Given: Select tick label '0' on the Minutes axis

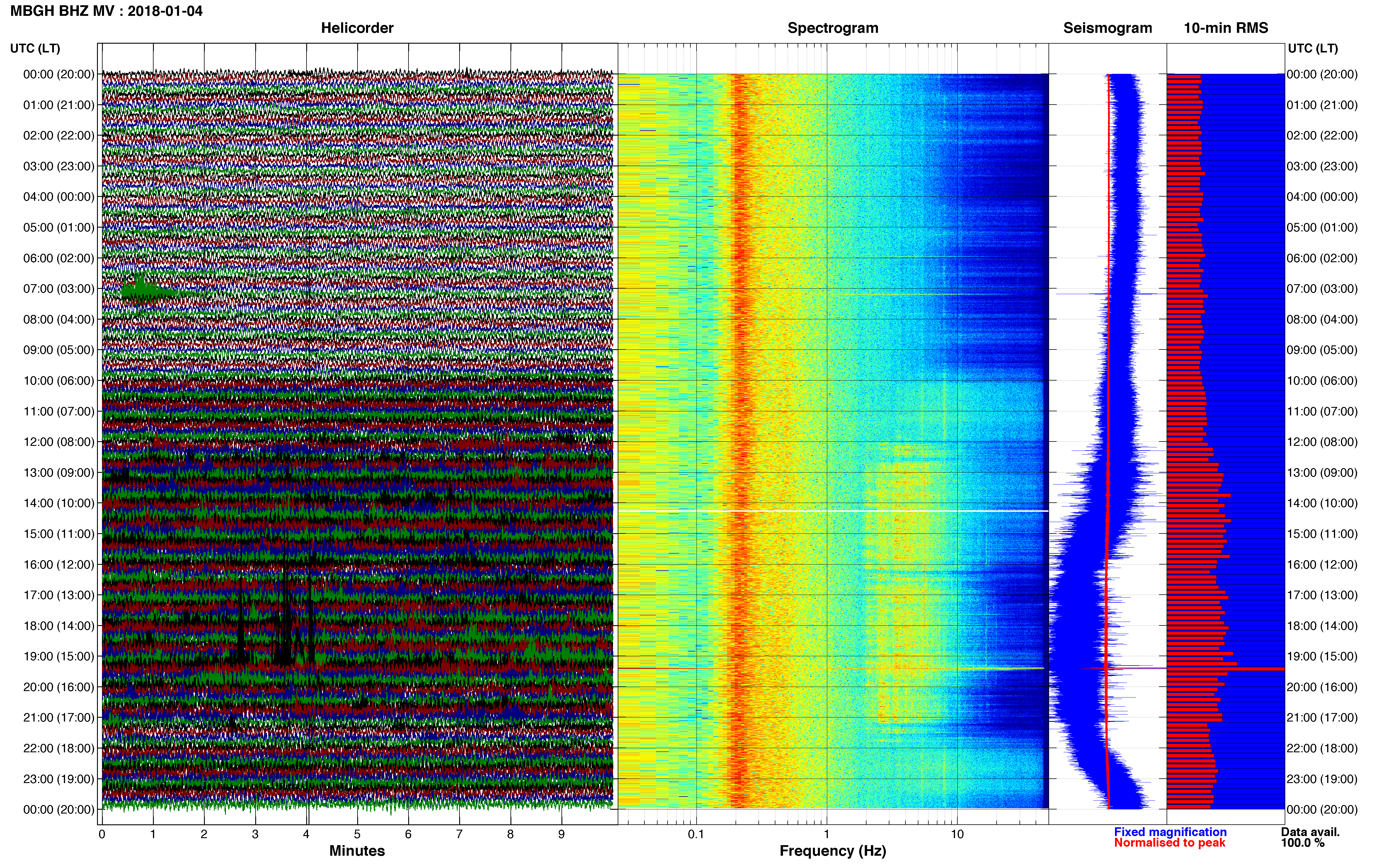Looking at the screenshot, I should tap(102, 835).
